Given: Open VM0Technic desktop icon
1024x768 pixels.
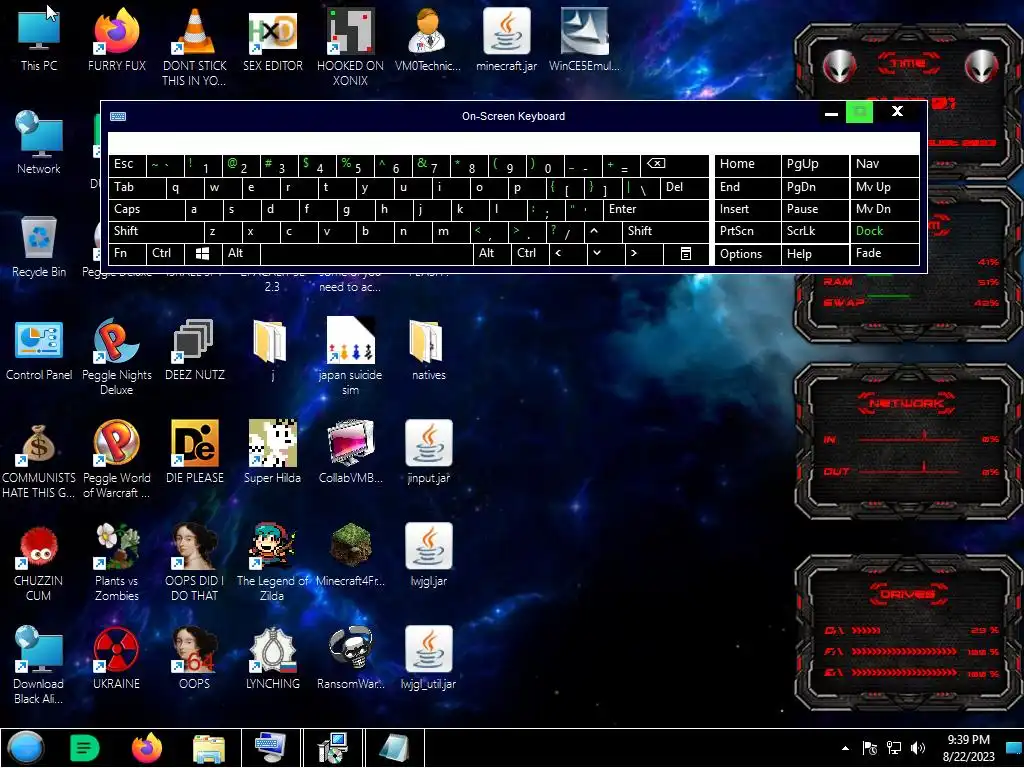Looking at the screenshot, I should pyautogui.click(x=428, y=38).
